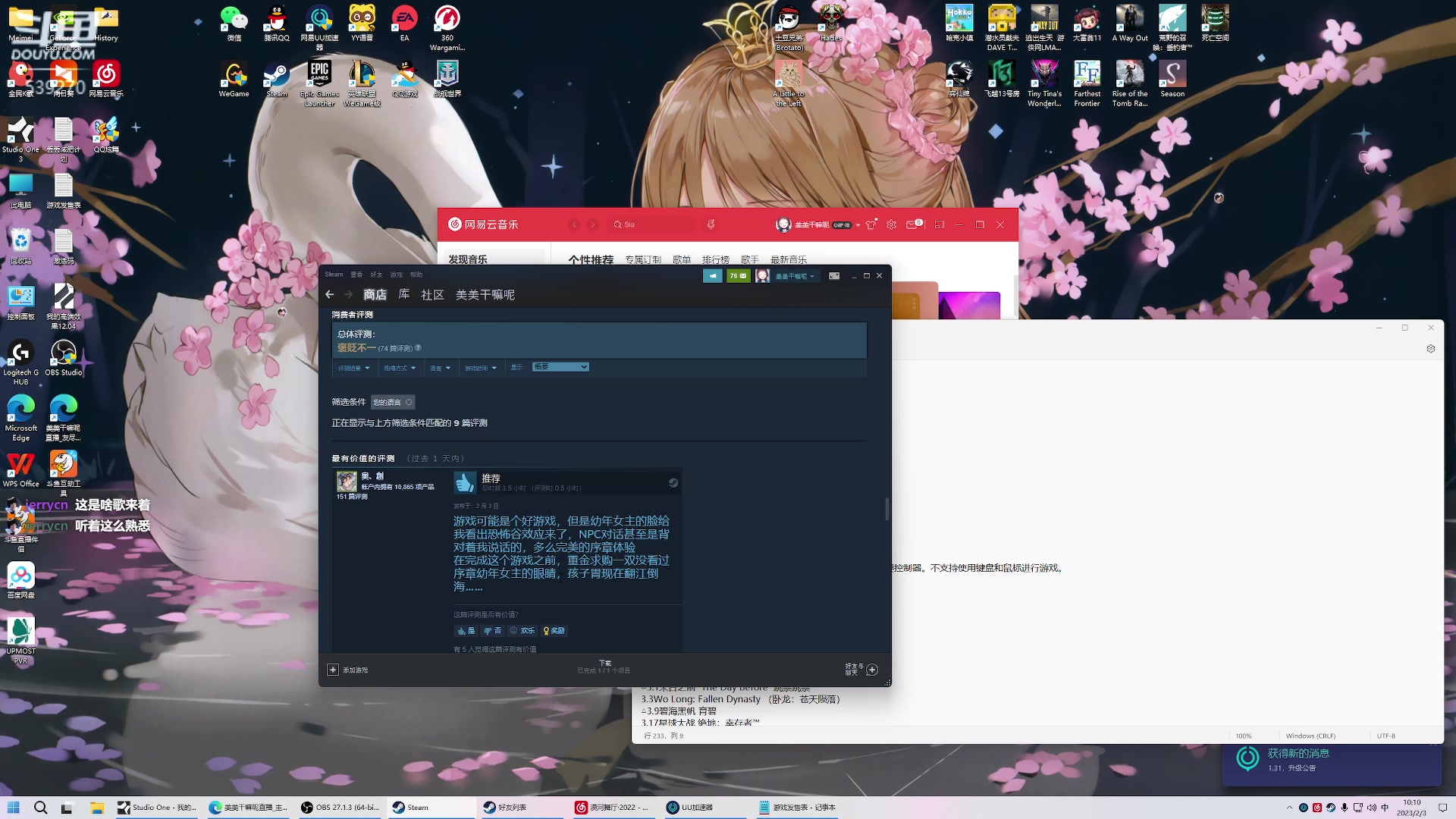
Task: Open 发现音乐 in NetEase sidebar
Action: 468,259
